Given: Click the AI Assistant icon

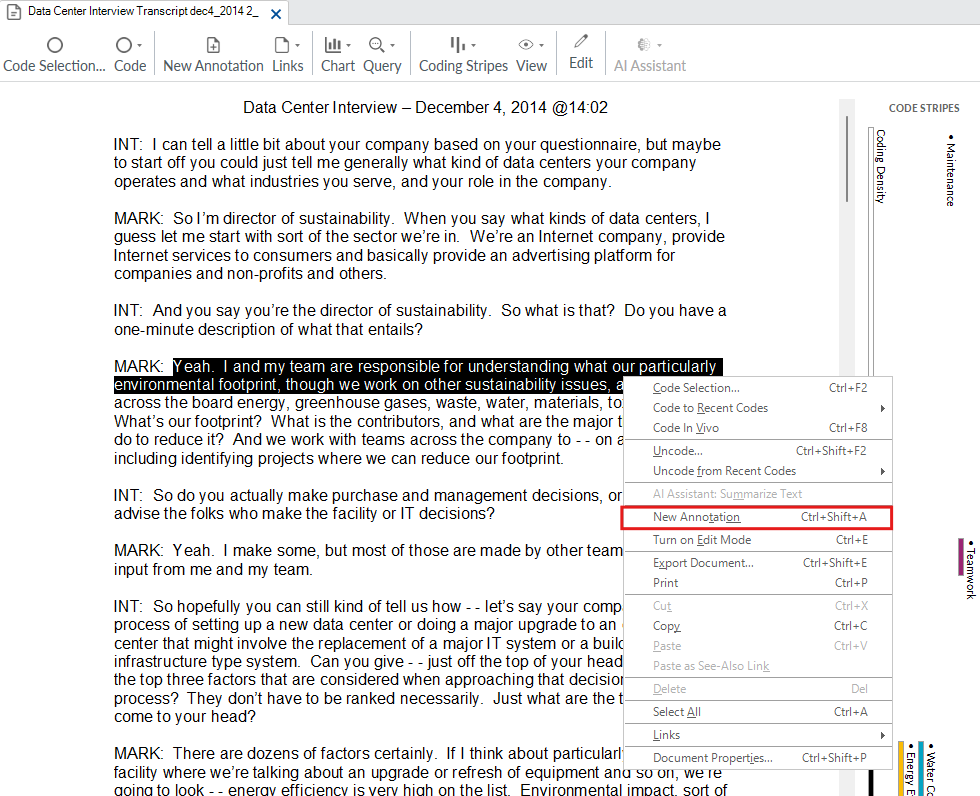Looking at the screenshot, I should click(644, 45).
